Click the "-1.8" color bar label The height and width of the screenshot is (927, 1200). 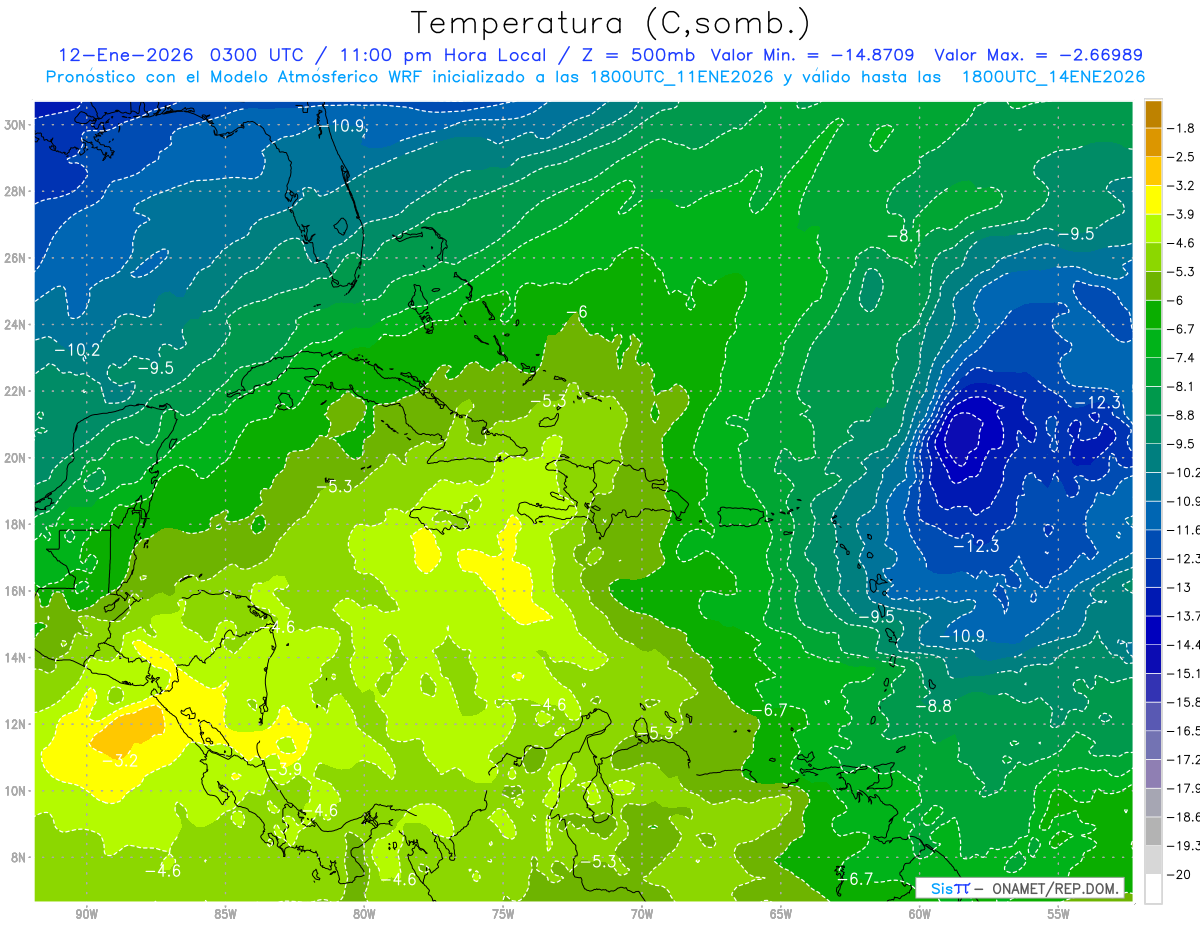click(x=1182, y=128)
